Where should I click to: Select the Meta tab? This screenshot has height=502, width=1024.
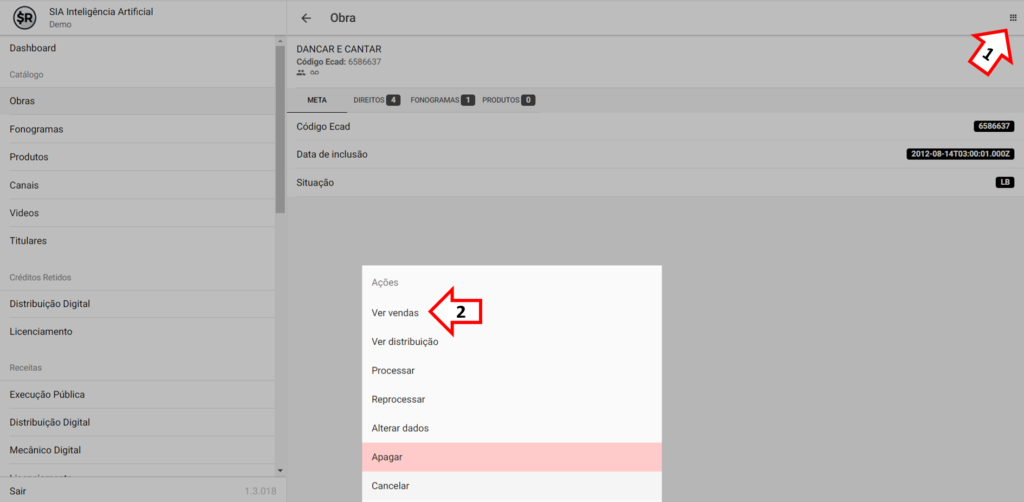[x=316, y=100]
